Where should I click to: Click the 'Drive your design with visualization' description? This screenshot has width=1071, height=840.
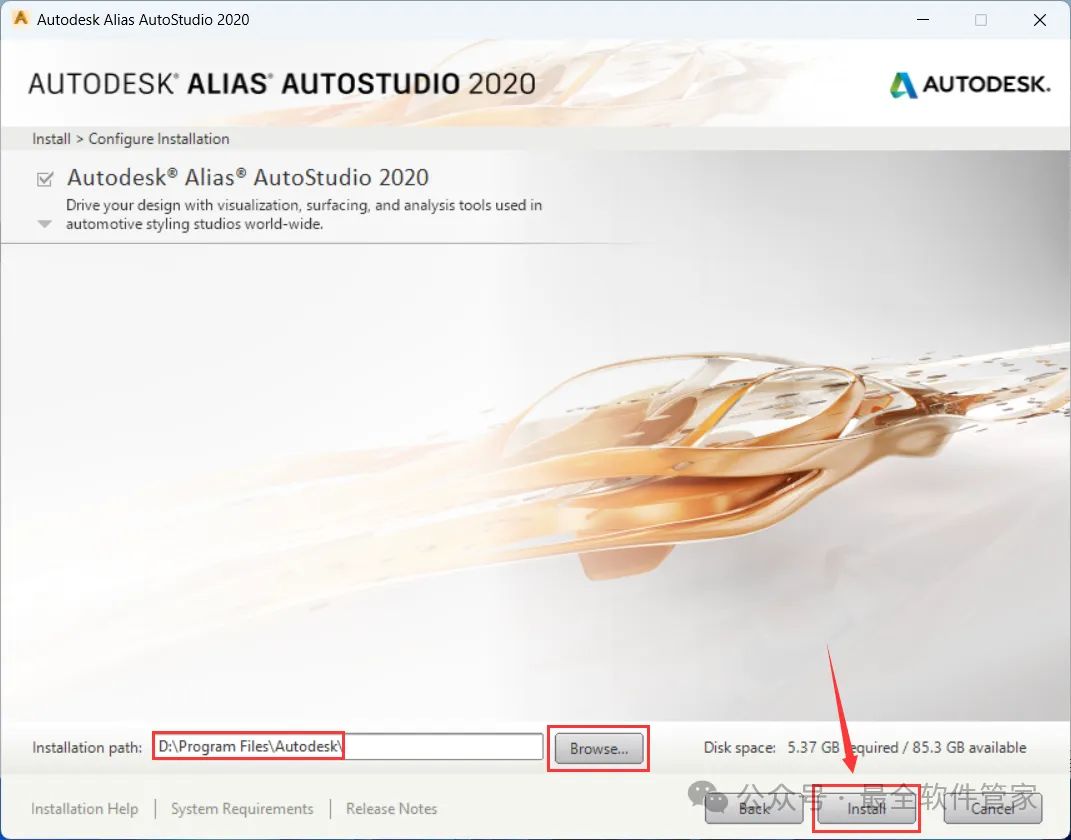pos(304,214)
